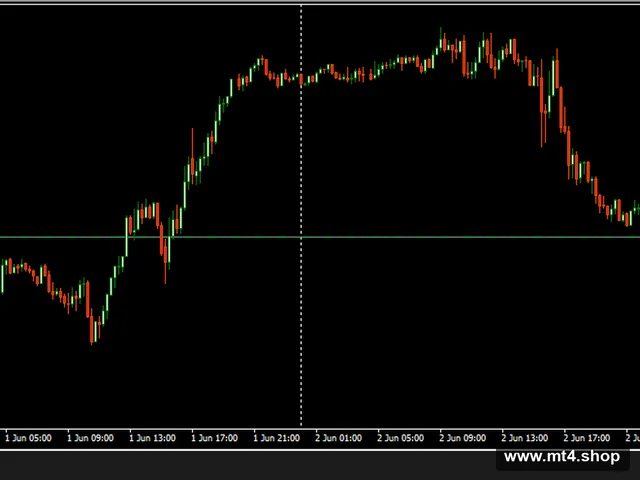Click the "1 Jun 09:00" time axis label

point(90,438)
